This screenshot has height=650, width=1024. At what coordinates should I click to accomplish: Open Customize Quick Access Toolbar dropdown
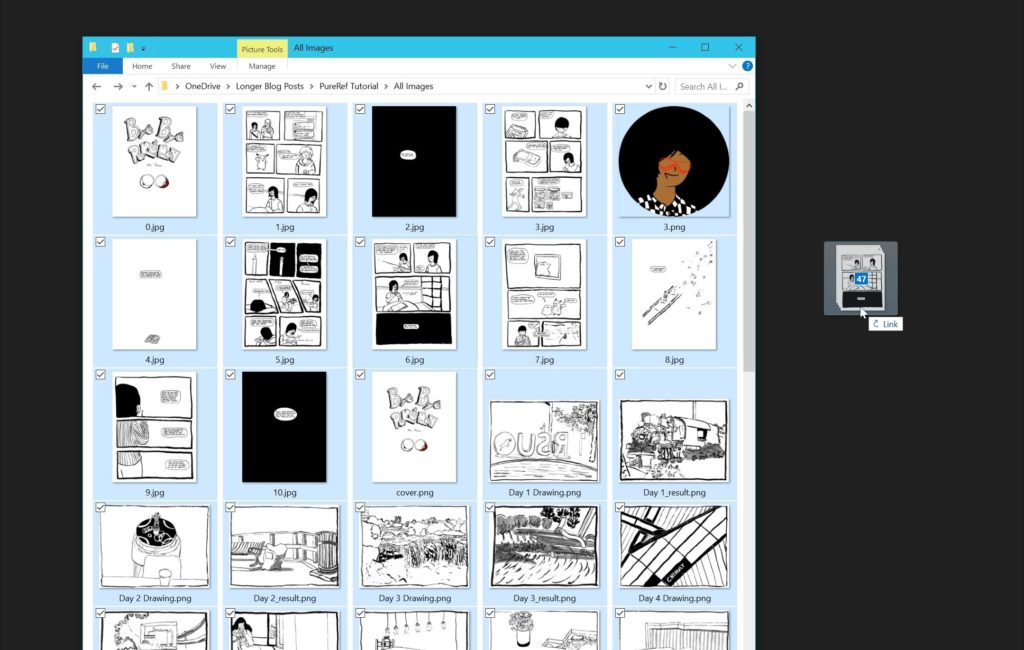click(x=143, y=48)
